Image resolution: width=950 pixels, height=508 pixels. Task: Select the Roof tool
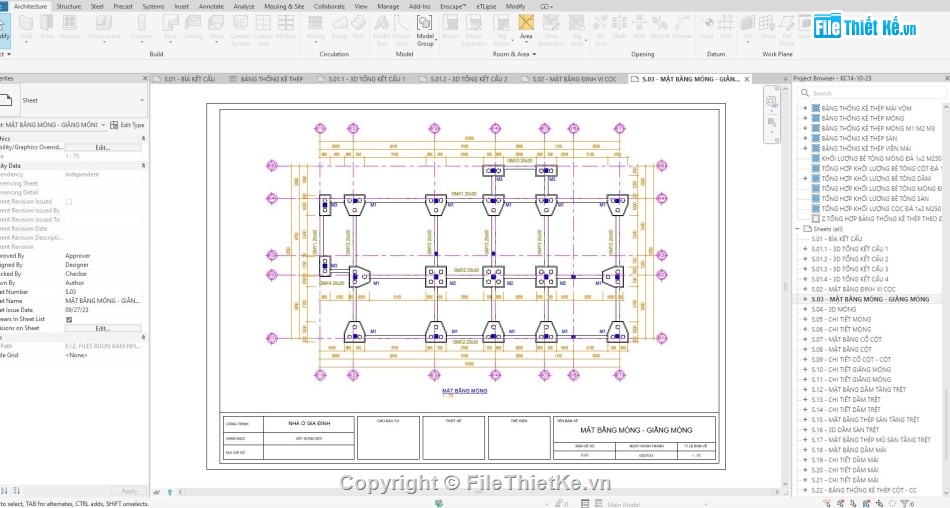coord(170,27)
